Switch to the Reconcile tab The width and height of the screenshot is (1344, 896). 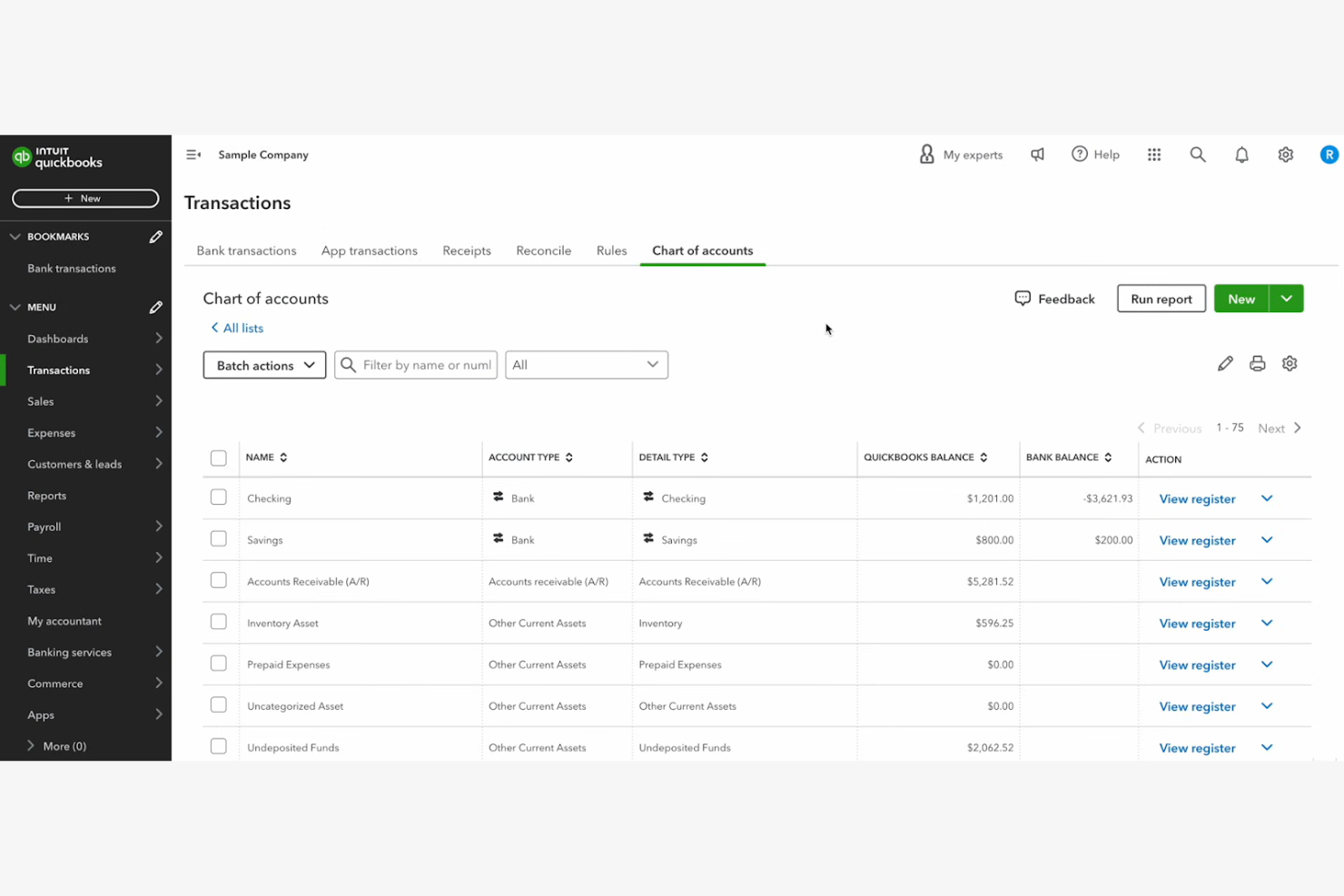543,251
